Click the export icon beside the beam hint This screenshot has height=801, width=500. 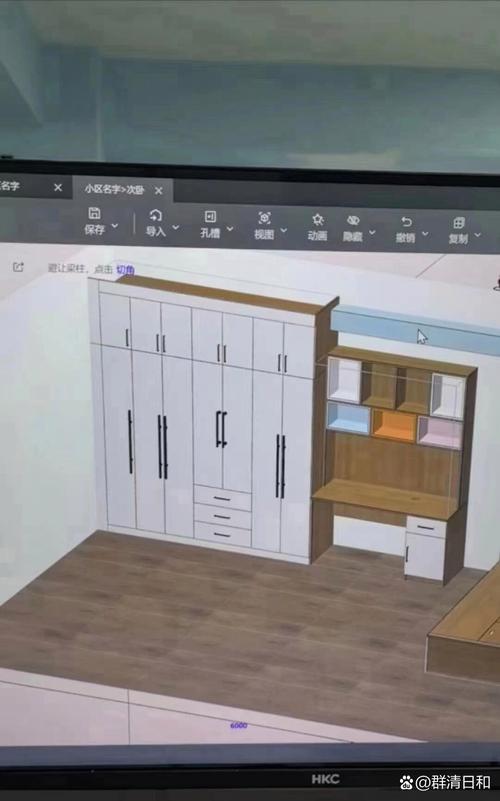point(18,267)
